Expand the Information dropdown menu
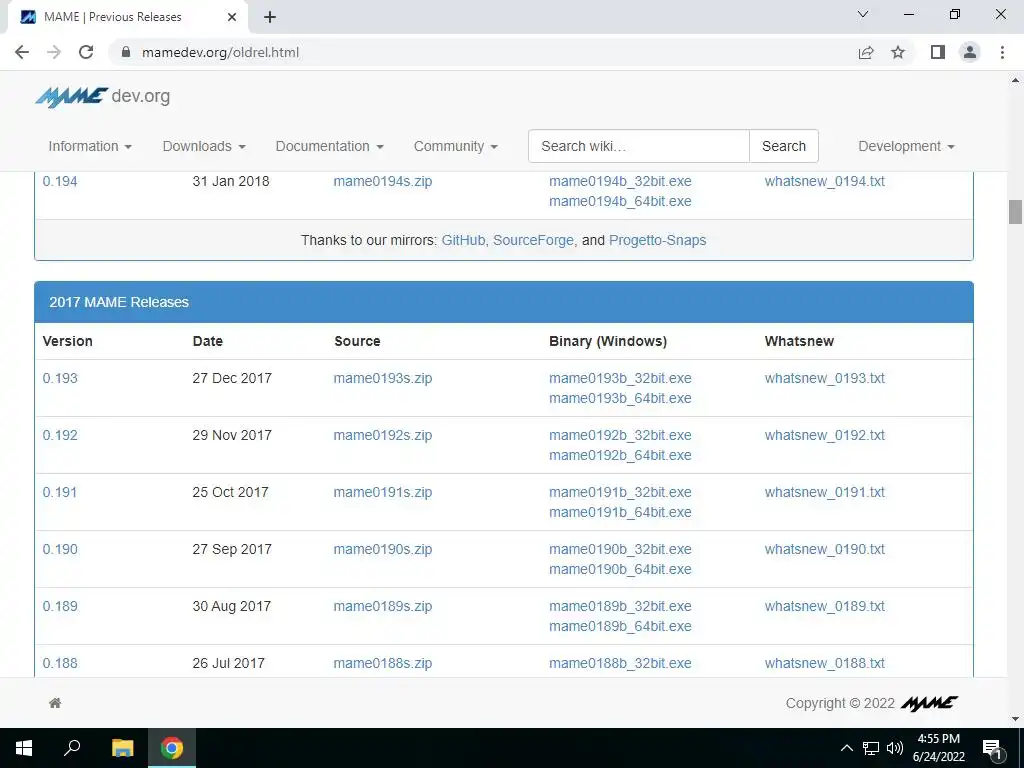This screenshot has height=768, width=1024. [90, 146]
